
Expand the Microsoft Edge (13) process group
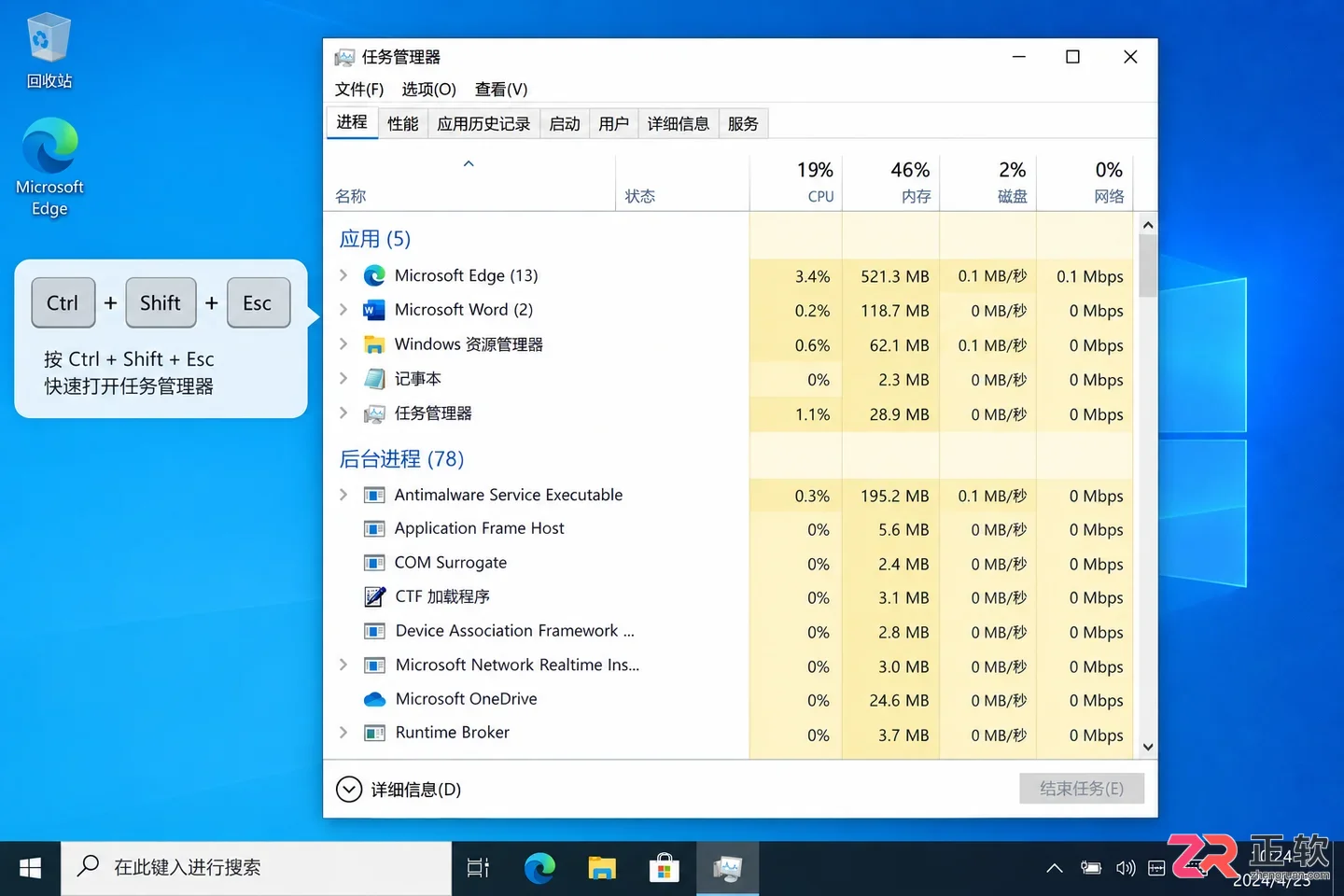(x=343, y=275)
